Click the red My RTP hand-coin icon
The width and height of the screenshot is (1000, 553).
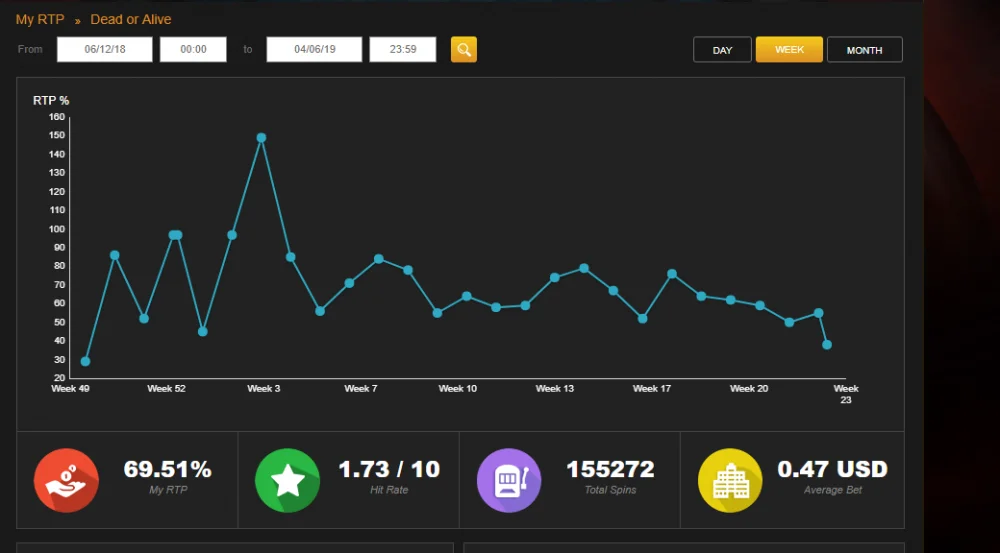pyautogui.click(x=66, y=480)
